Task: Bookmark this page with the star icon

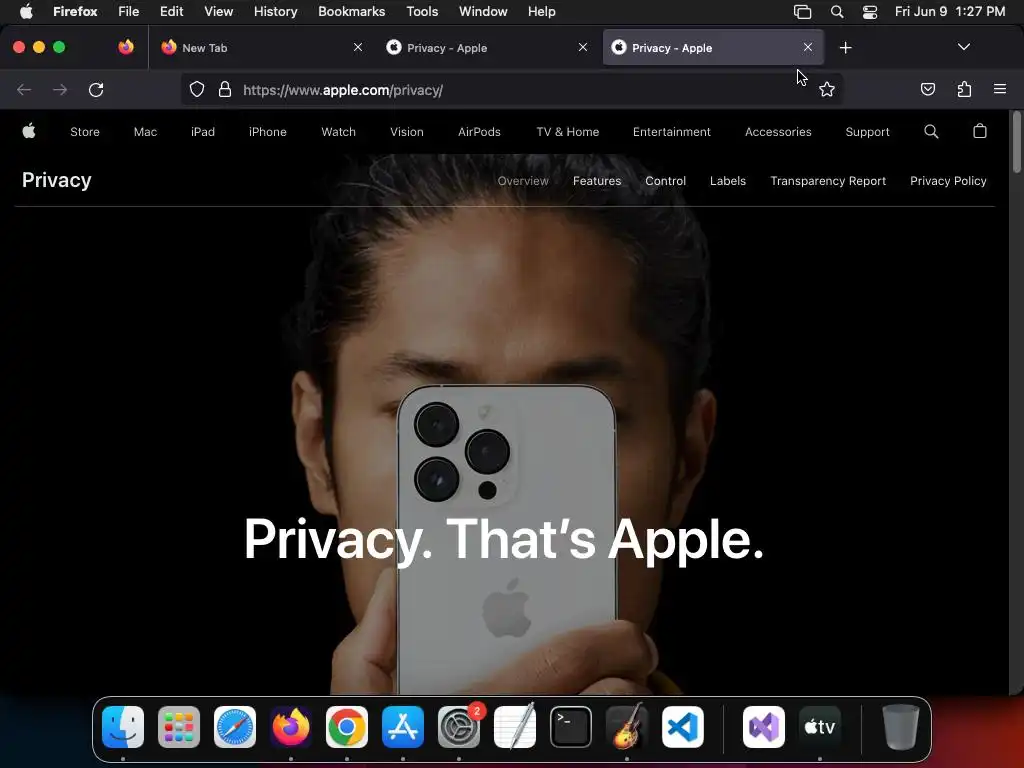Action: pos(827,89)
